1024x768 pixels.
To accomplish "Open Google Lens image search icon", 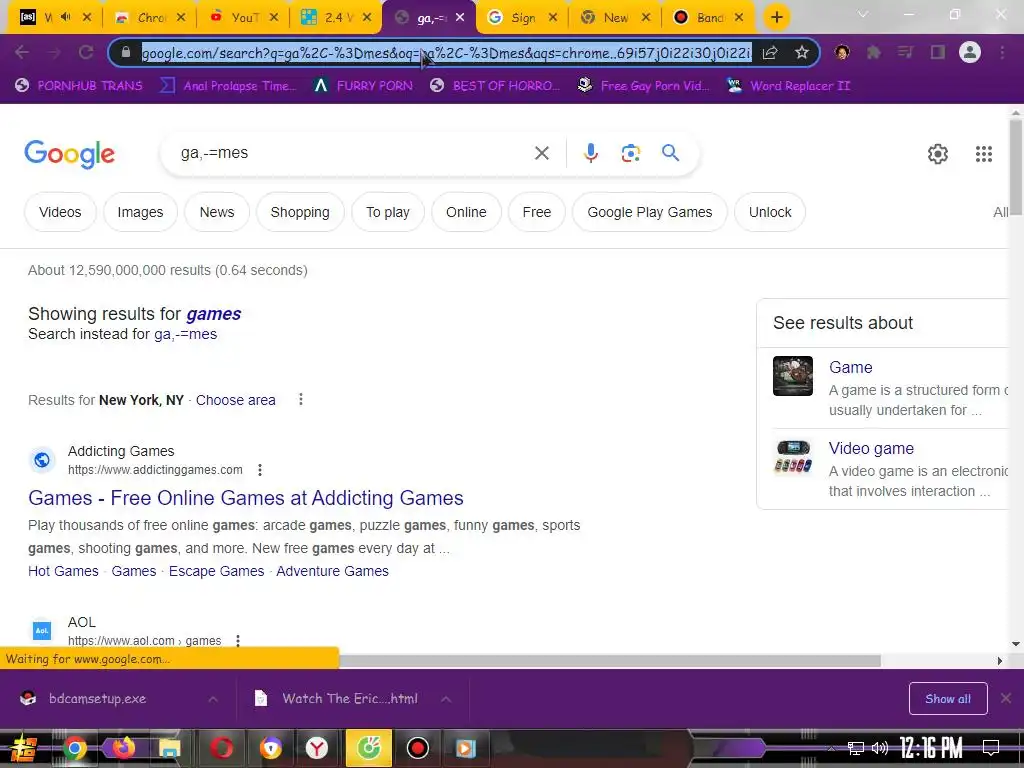I will [x=630, y=153].
